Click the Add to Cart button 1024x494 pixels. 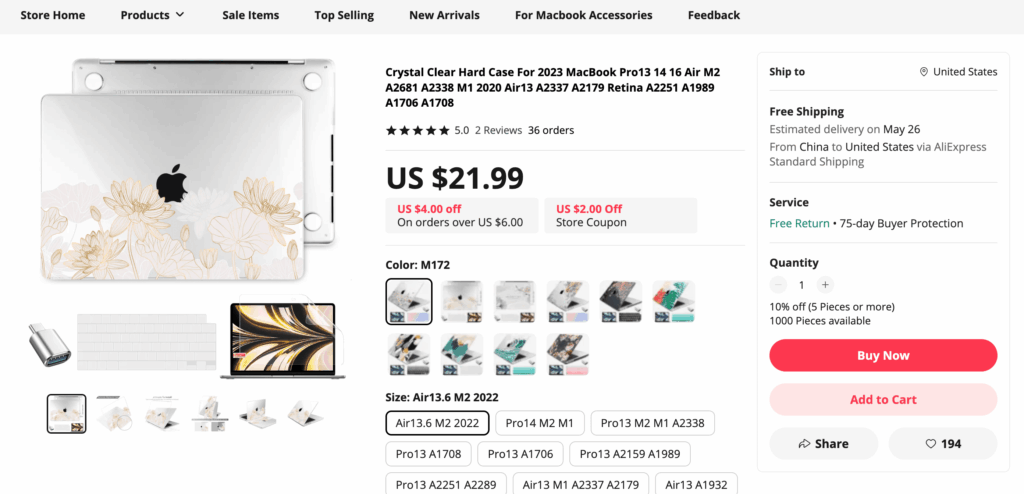click(x=883, y=399)
